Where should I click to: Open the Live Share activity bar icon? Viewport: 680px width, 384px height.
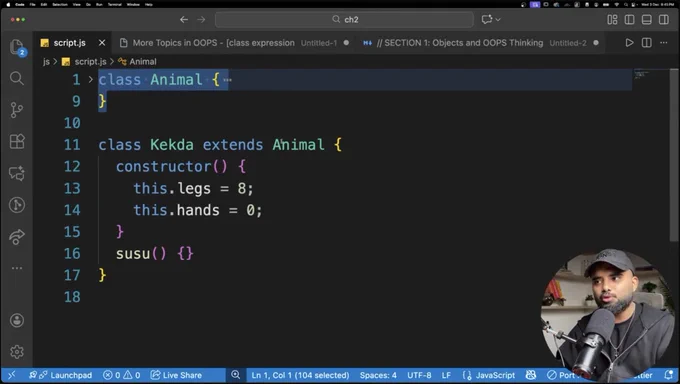click(17, 236)
